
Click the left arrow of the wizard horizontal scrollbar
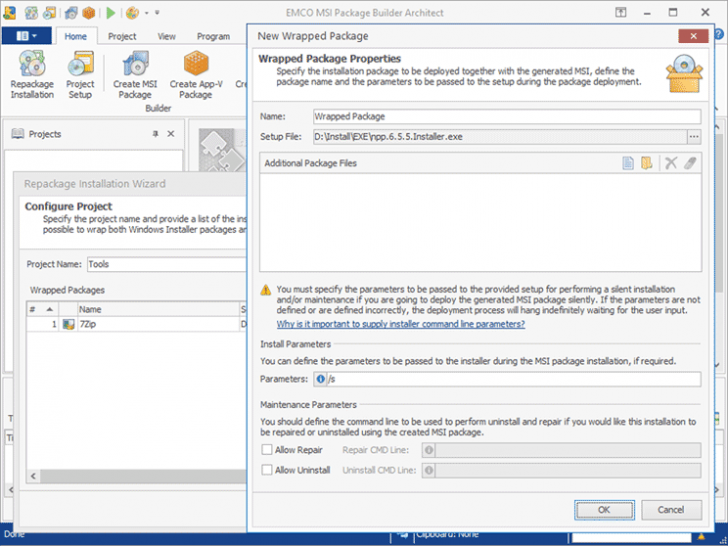[33, 476]
